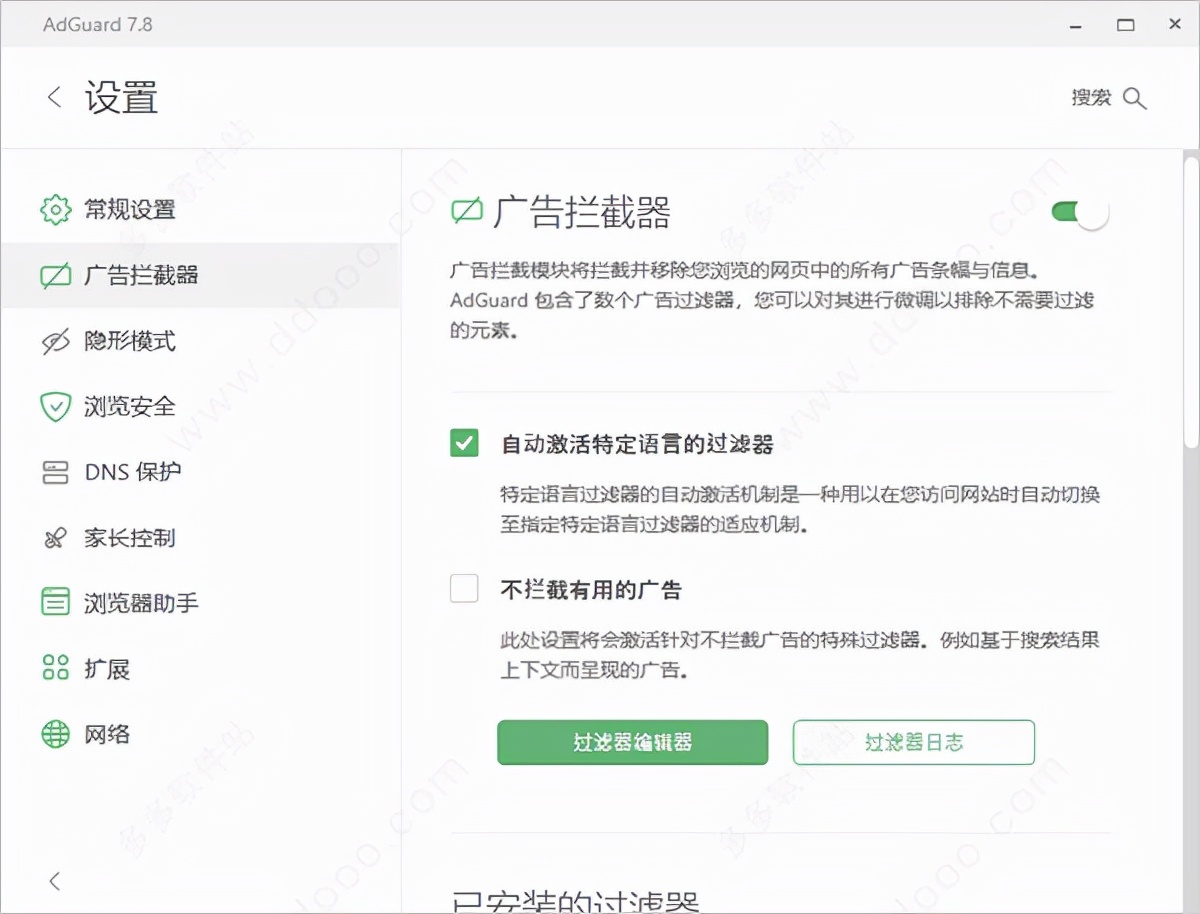Maximize the AdGuard window

click(1126, 24)
